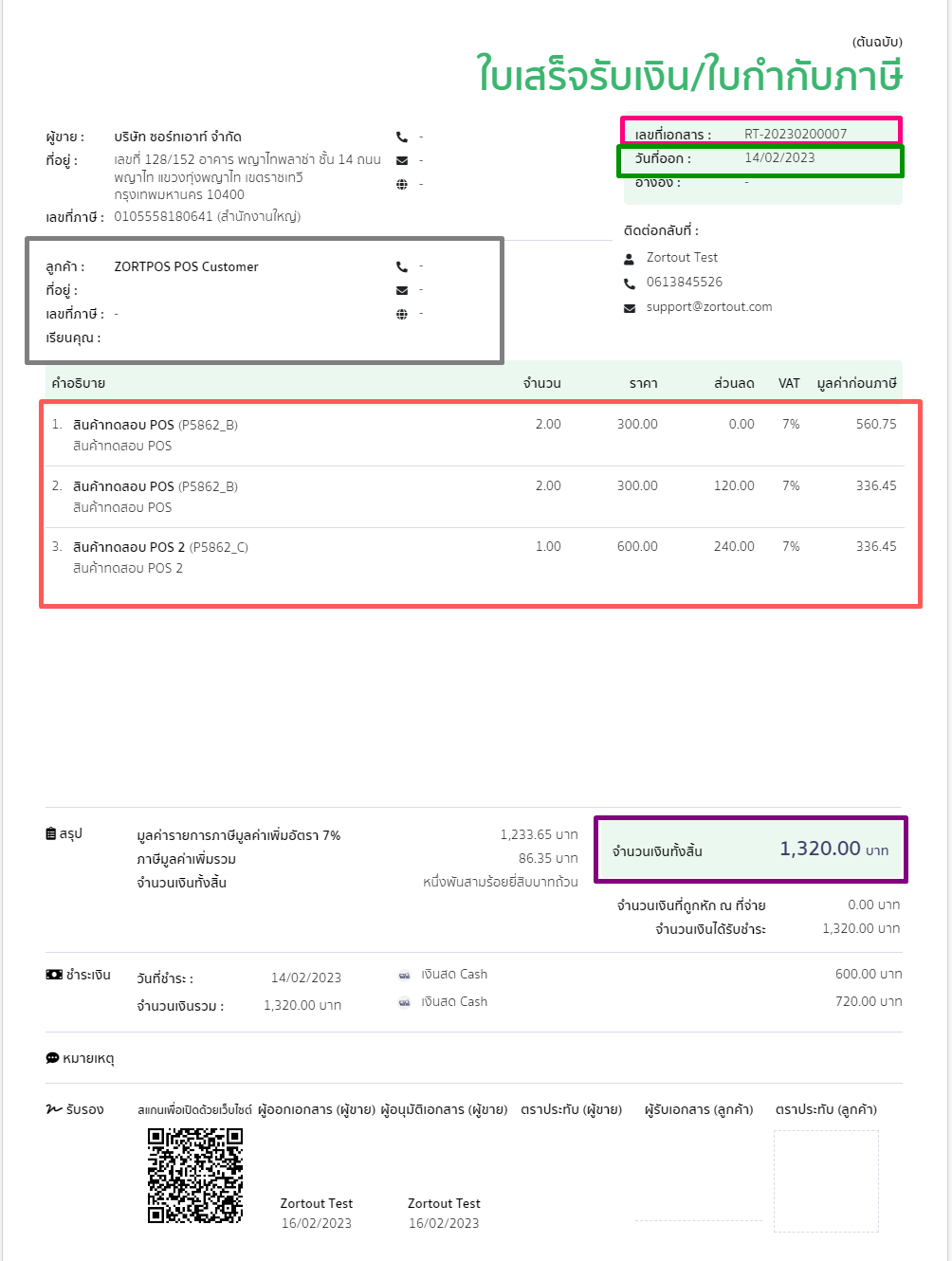This screenshot has height=1261, width=952.
Task: Select the document number RT-20230200007
Action: click(796, 134)
